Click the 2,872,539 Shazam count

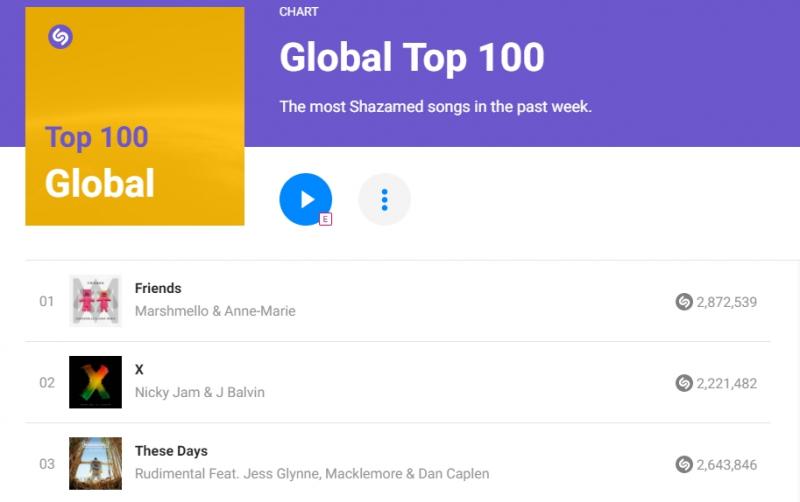pos(727,301)
